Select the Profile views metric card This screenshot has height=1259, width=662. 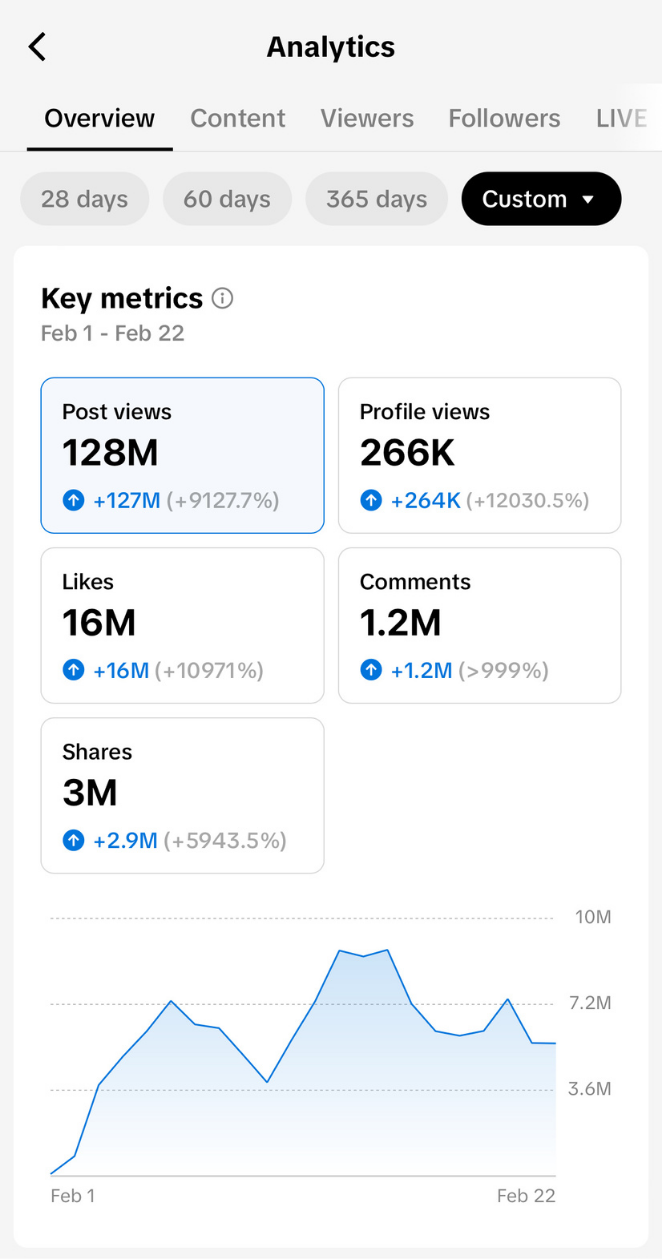tap(479, 455)
